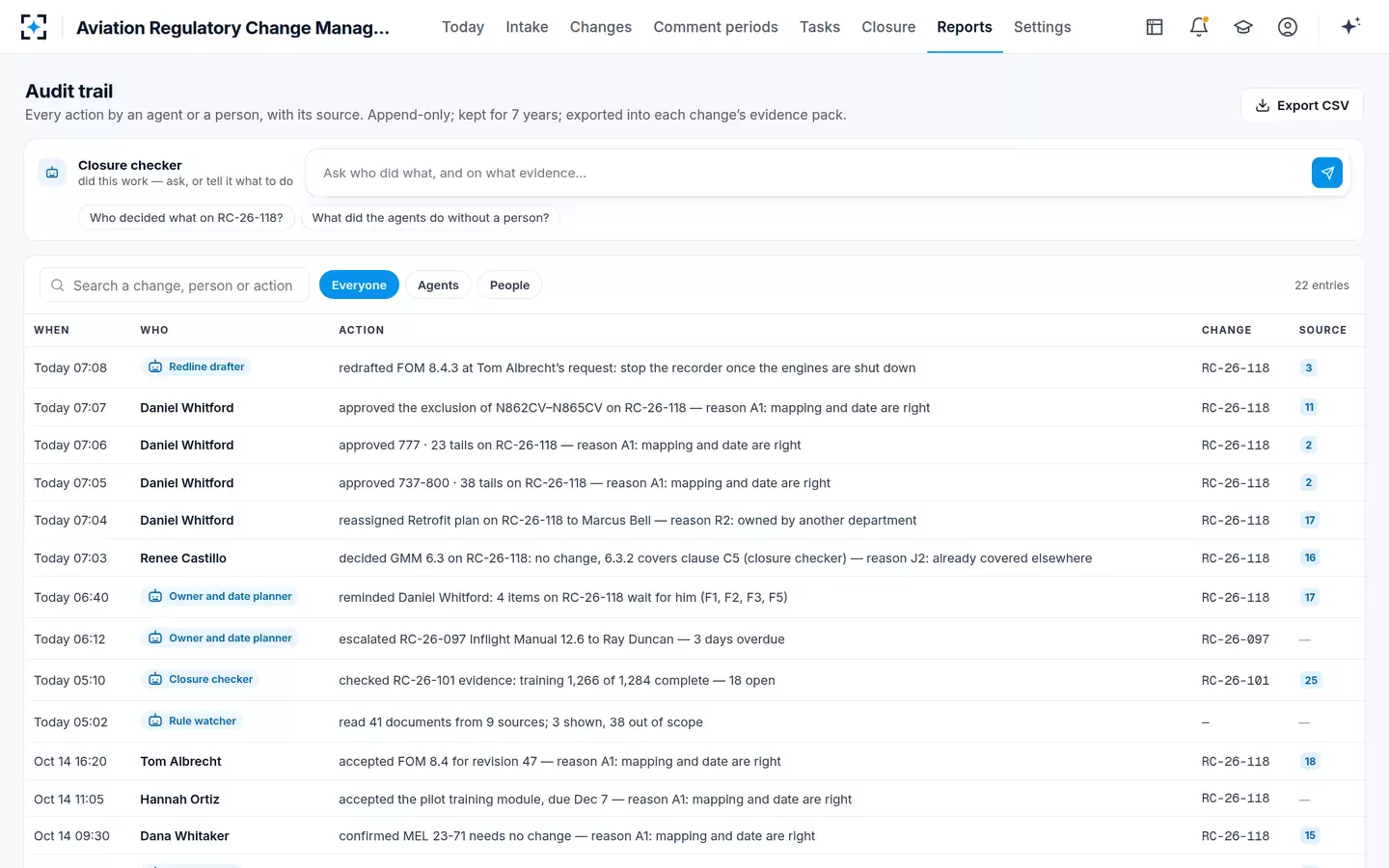Click change RC-26-097
Screen dimensions: 1389x868
click(x=1236, y=638)
